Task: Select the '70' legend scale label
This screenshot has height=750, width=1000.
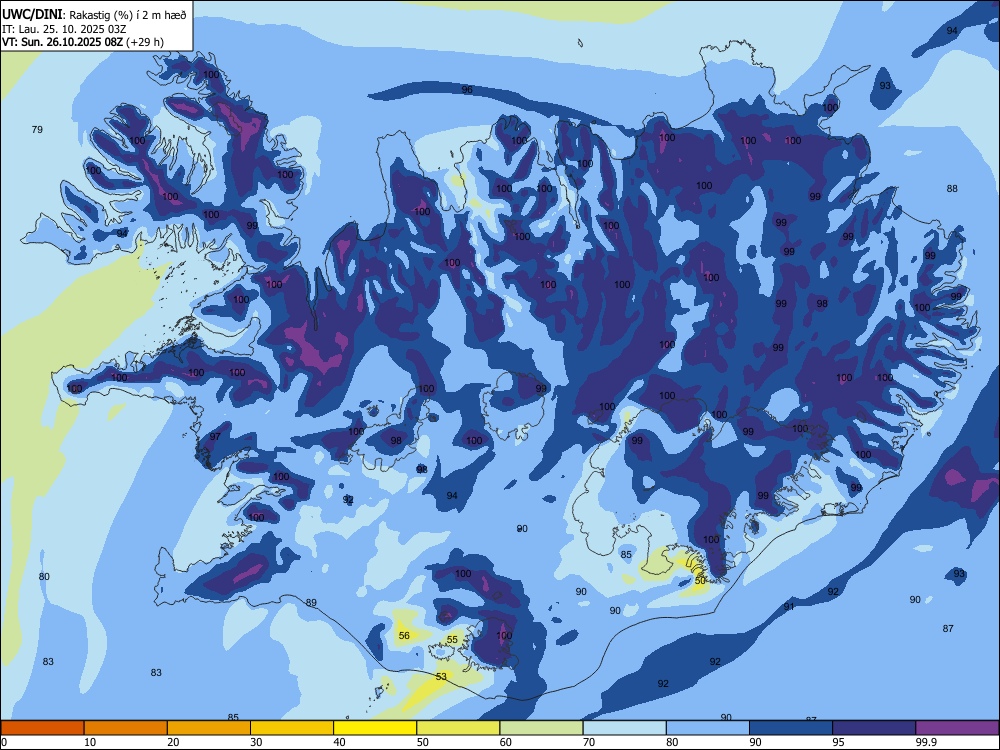Action: coord(589,742)
